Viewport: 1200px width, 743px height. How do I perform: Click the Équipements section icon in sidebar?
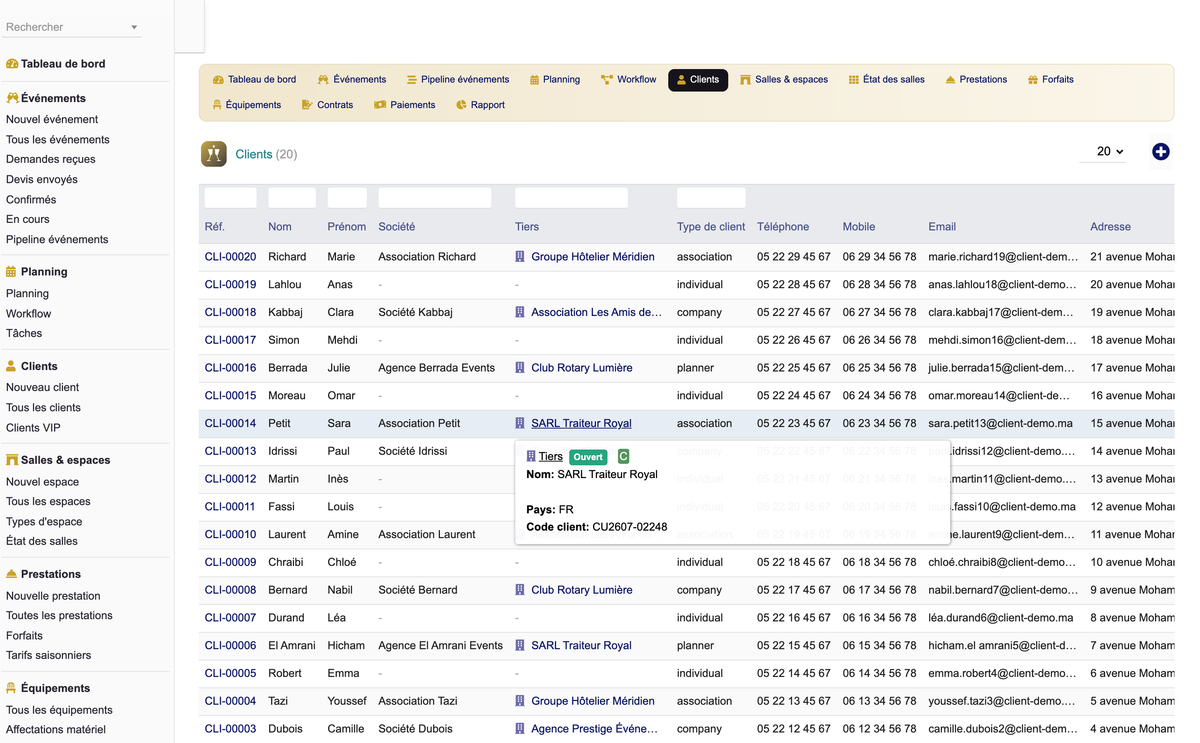[x=11, y=688]
